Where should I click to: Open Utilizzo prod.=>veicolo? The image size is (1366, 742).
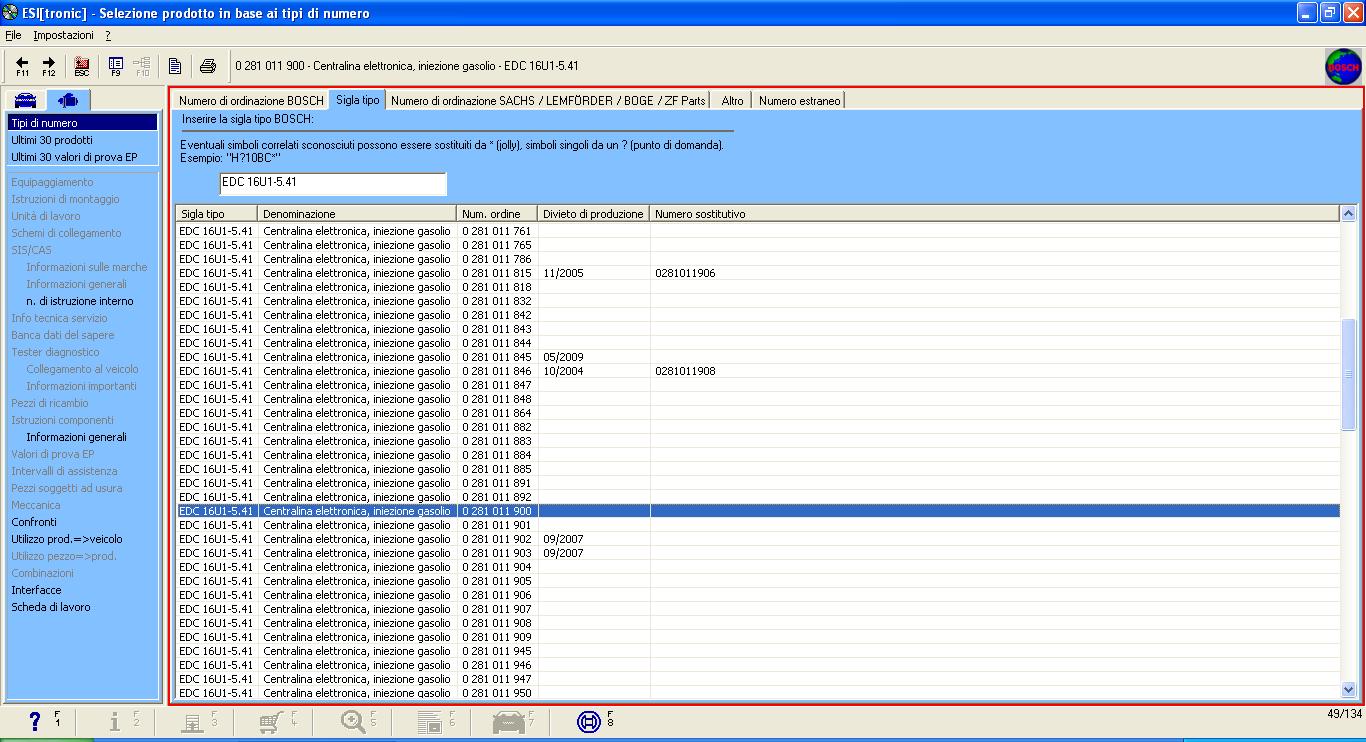(x=66, y=539)
